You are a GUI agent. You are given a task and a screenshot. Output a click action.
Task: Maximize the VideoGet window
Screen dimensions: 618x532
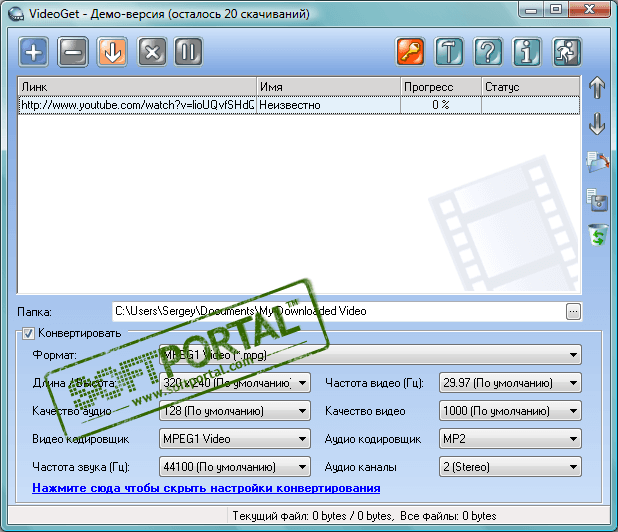556,9
